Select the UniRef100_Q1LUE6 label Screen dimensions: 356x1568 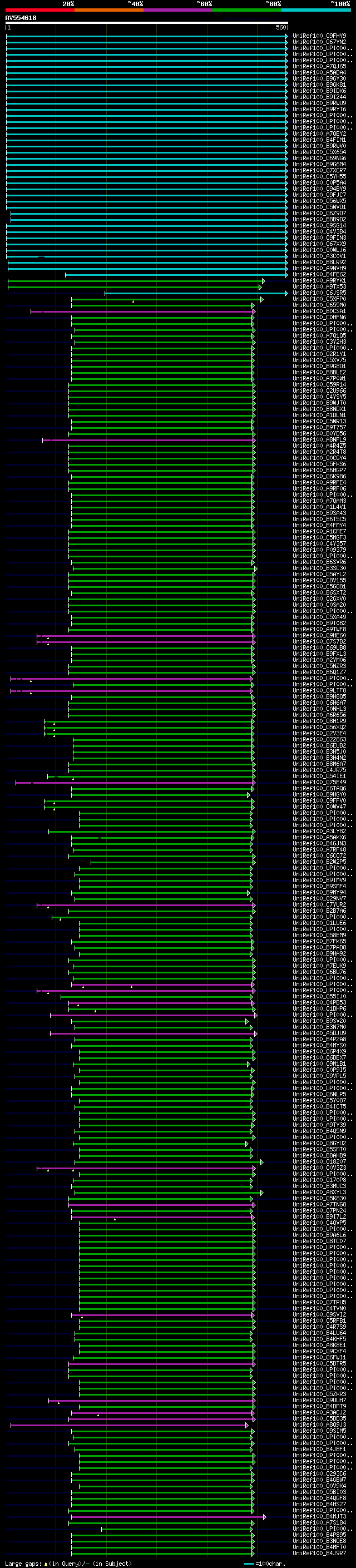pyautogui.click(x=319, y=923)
